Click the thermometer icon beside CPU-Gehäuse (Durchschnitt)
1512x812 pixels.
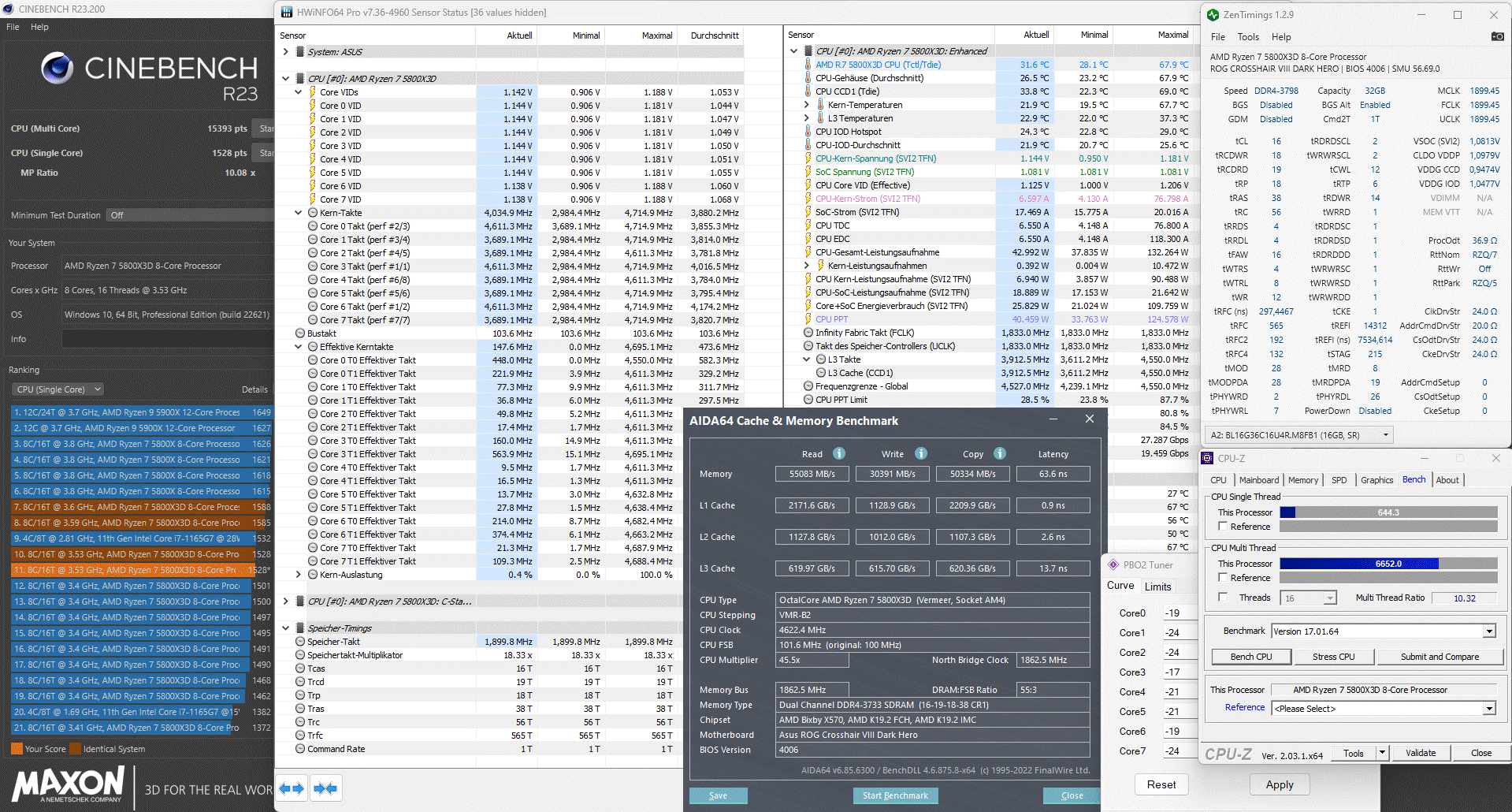tap(808, 78)
